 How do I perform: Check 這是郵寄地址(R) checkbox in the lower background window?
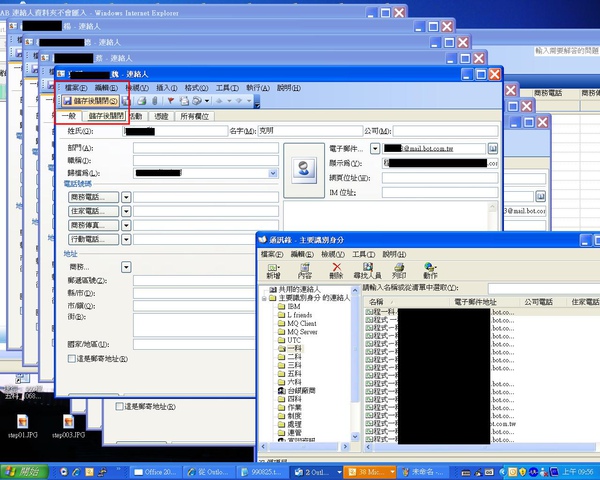pos(119,407)
